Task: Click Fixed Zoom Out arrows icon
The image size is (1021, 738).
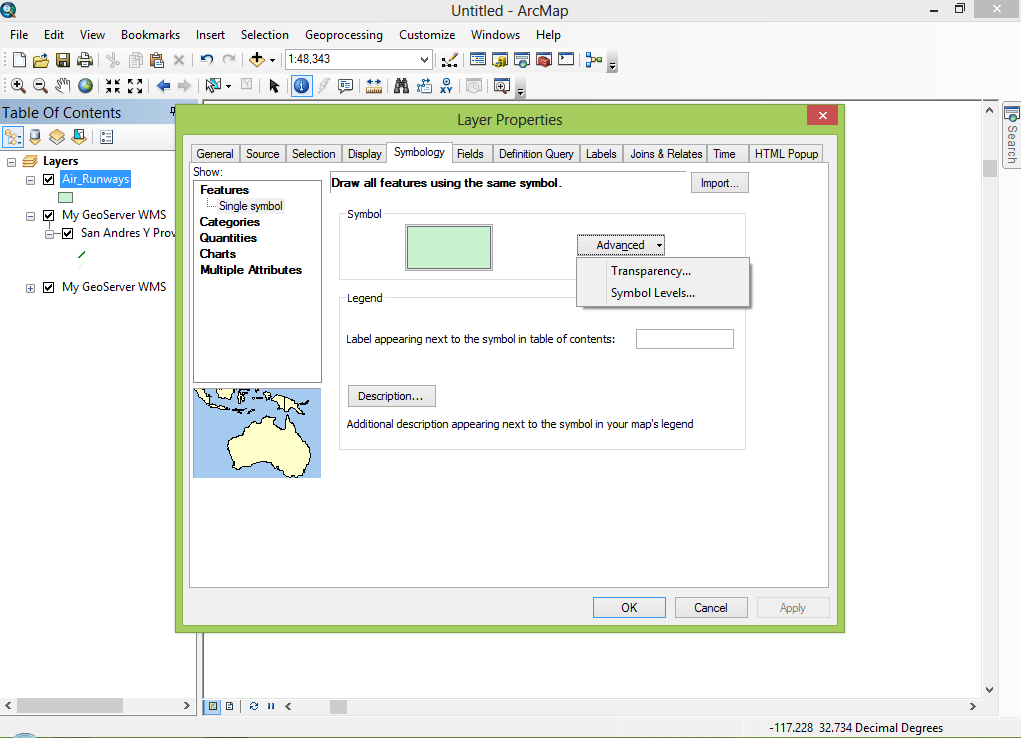Action: [x=135, y=85]
